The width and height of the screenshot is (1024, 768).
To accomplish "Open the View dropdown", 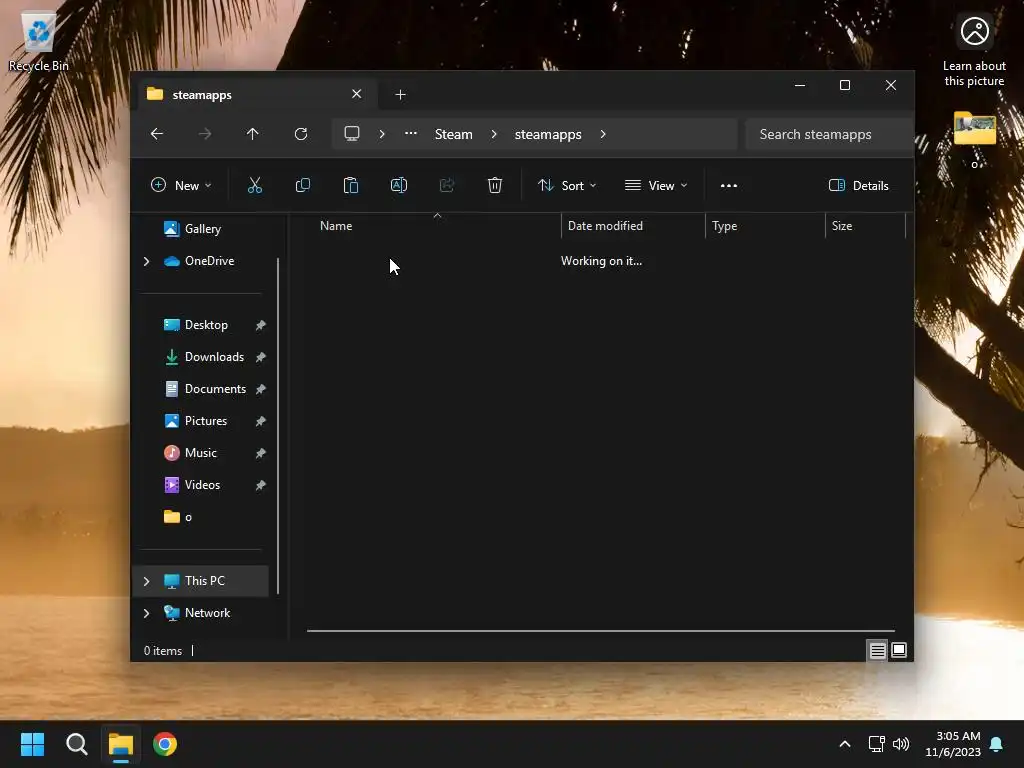I will click(656, 185).
